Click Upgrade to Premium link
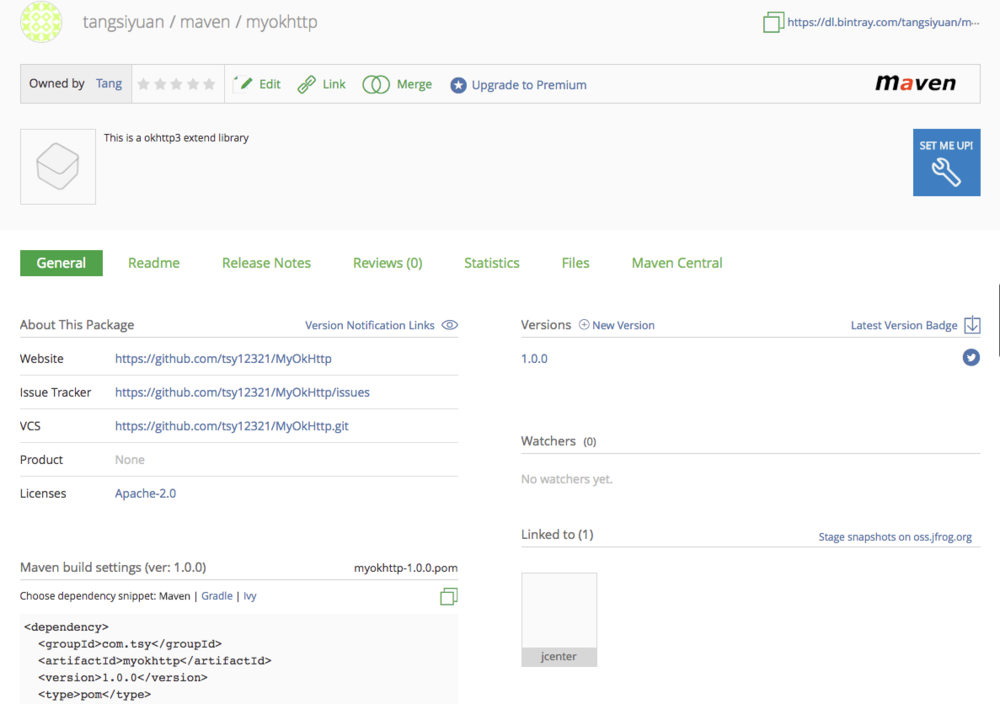This screenshot has width=1000, height=704. (x=529, y=85)
